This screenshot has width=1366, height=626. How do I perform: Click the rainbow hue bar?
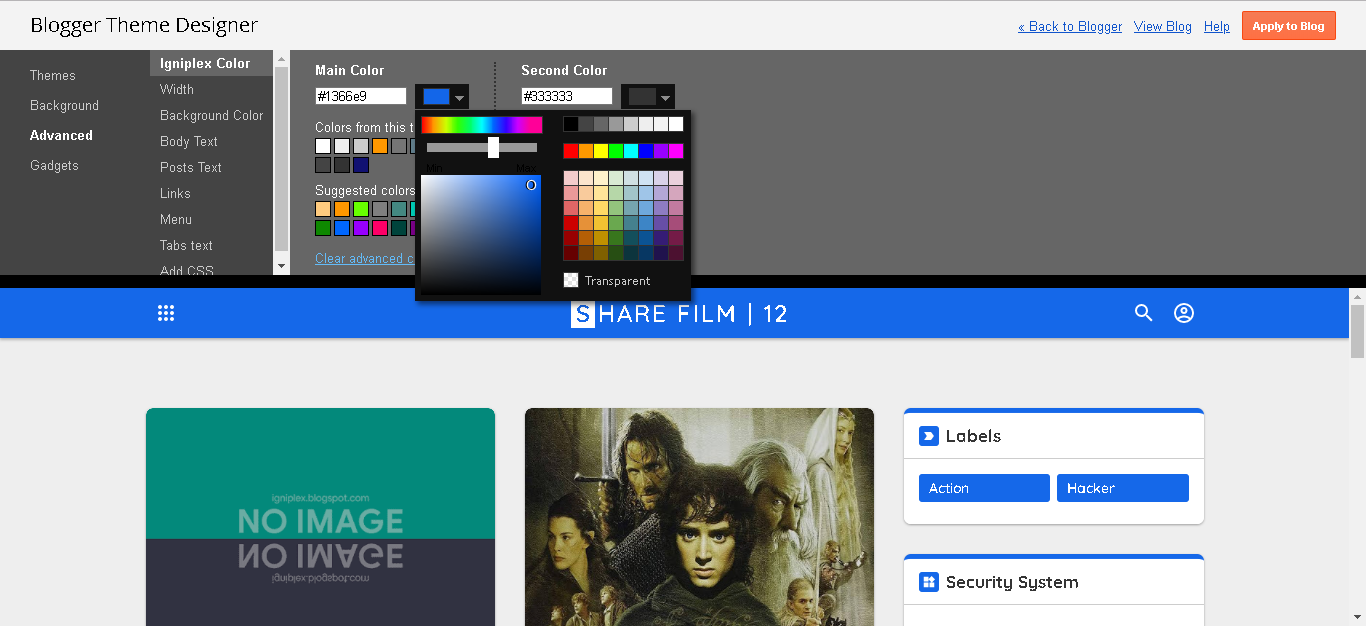[481, 125]
